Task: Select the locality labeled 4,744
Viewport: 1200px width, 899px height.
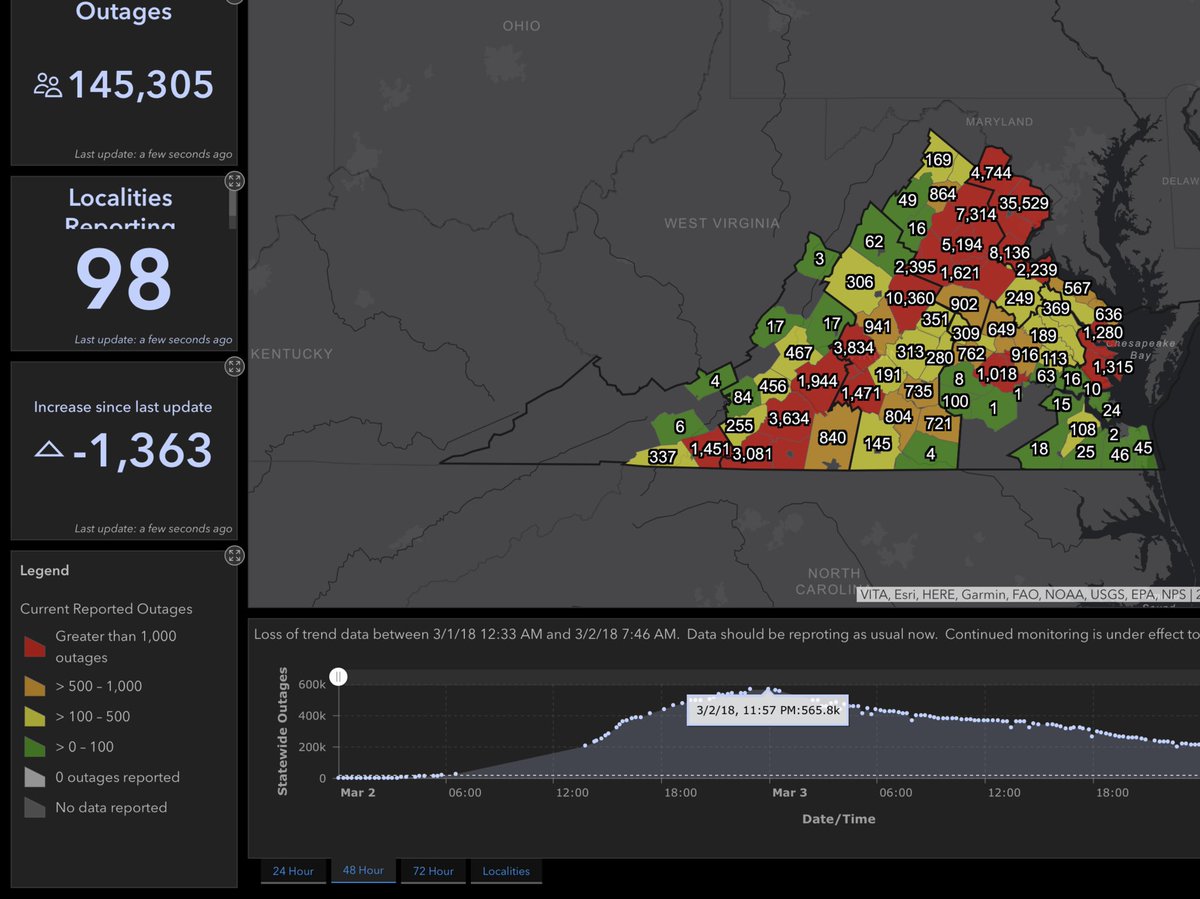Action: click(991, 172)
